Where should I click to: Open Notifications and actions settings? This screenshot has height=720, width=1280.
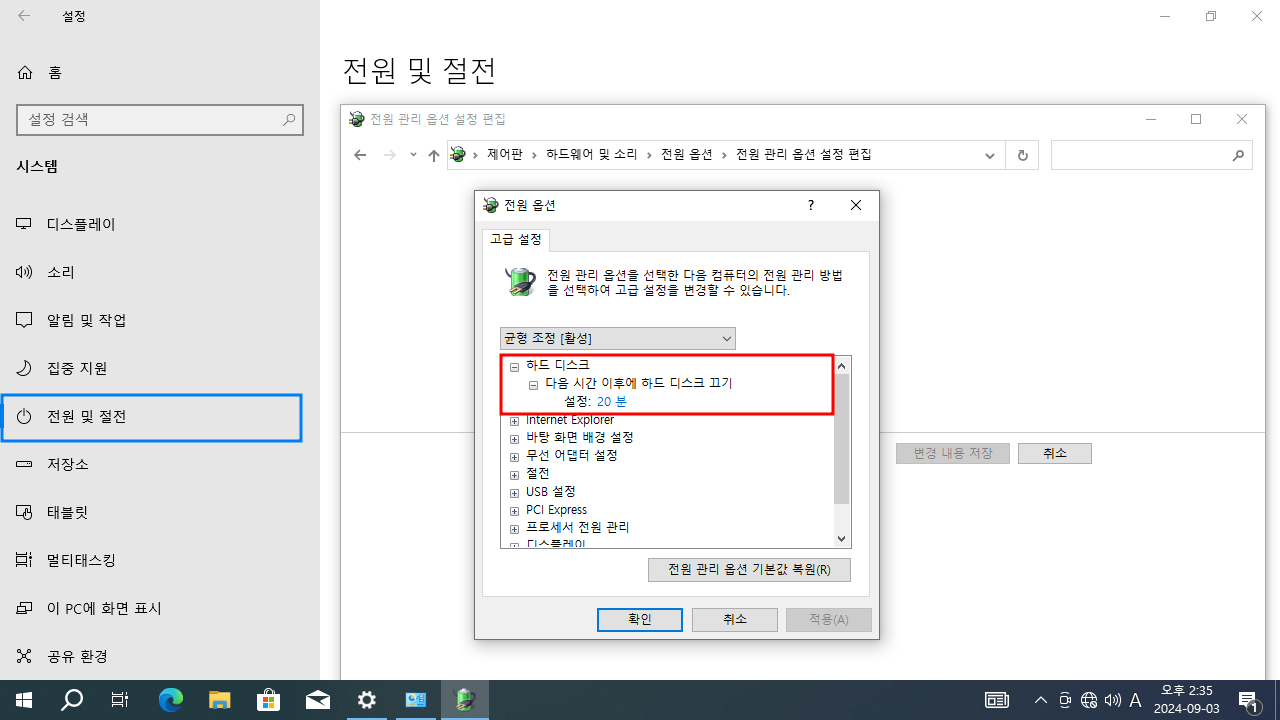coord(160,320)
